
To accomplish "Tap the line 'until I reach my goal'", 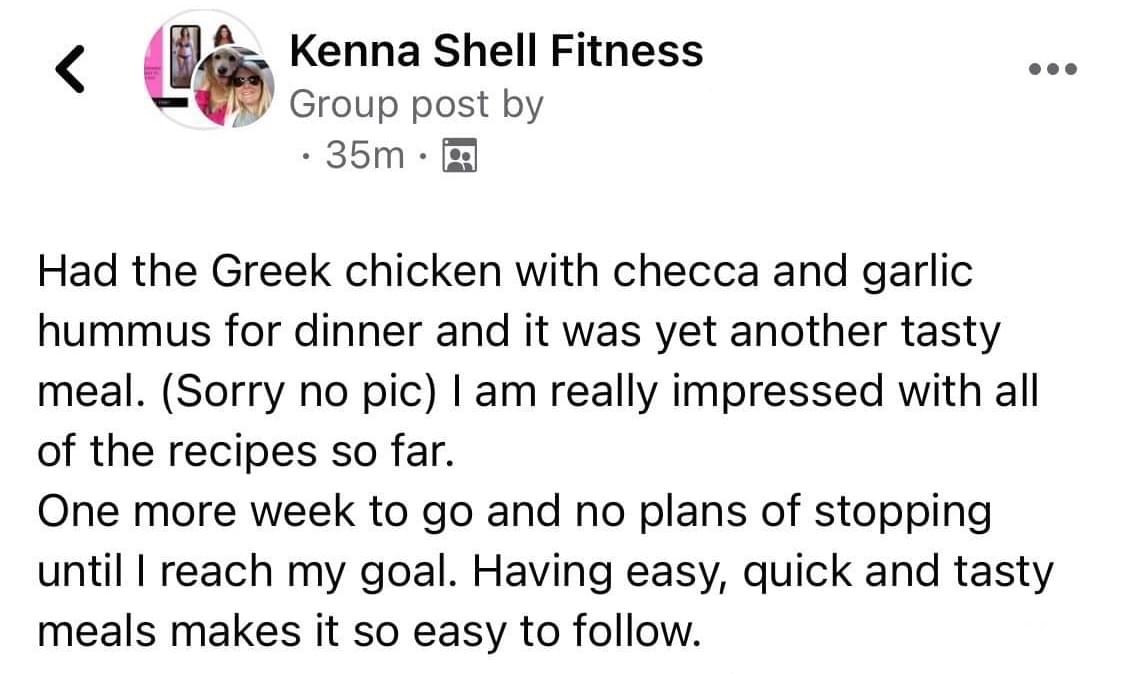I will tap(545, 573).
